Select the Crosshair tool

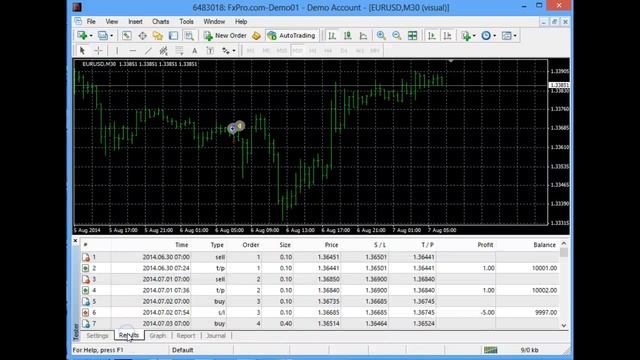[x=98, y=51]
